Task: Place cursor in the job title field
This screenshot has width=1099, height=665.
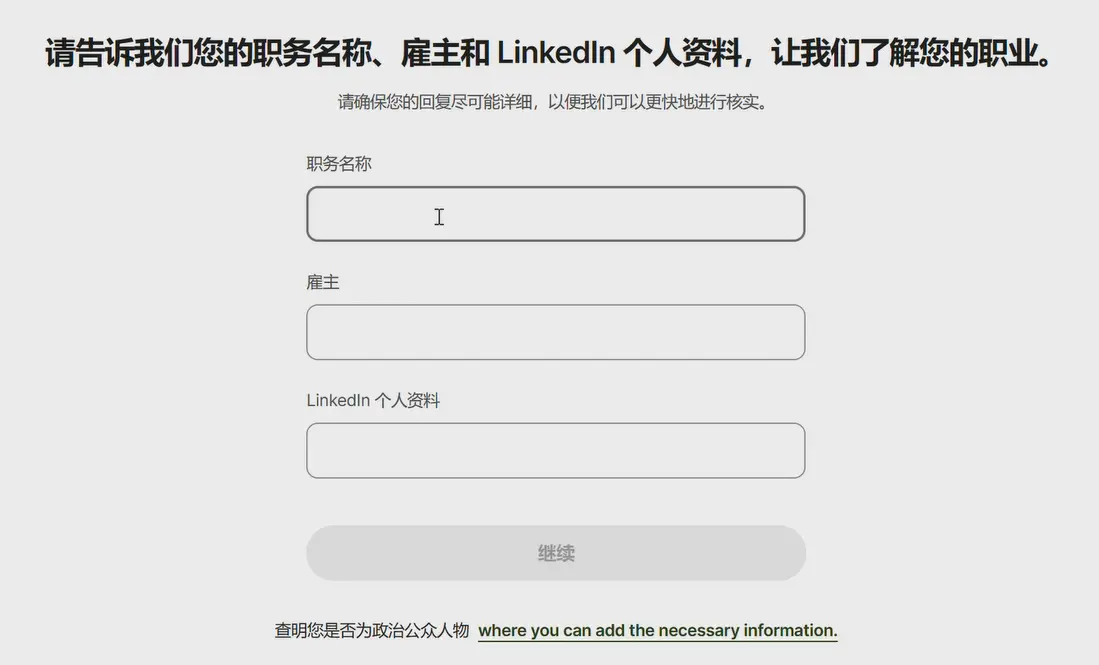Action: click(x=555, y=214)
